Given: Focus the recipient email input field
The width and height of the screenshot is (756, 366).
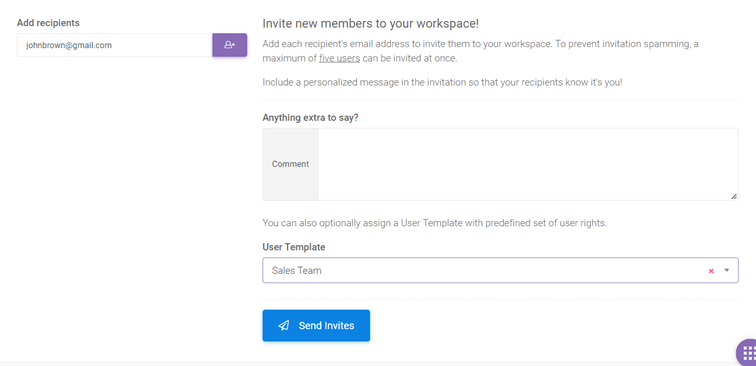Looking at the screenshot, I should (115, 45).
